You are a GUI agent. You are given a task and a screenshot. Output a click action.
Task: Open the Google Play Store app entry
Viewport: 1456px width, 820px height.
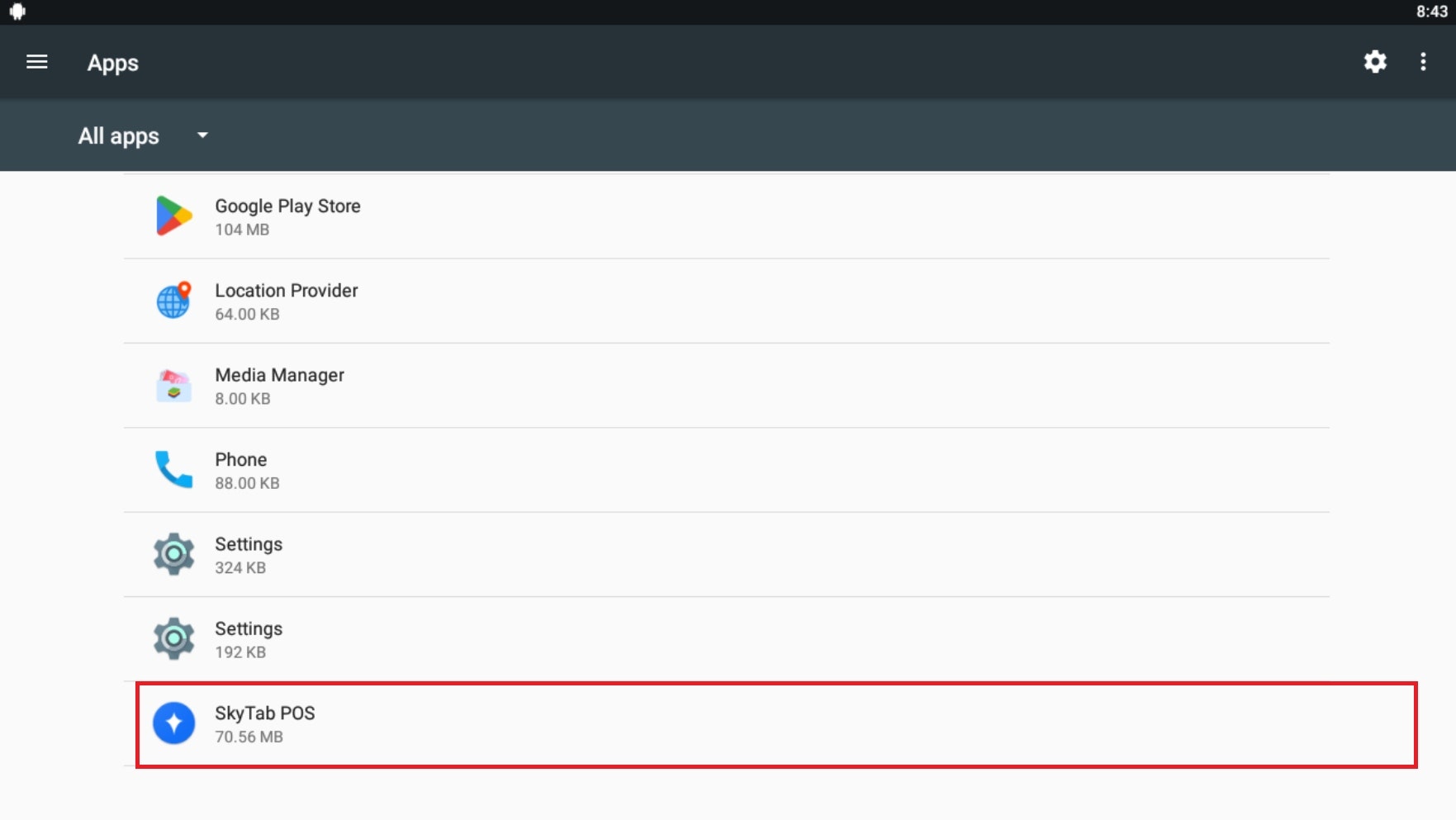(x=727, y=216)
